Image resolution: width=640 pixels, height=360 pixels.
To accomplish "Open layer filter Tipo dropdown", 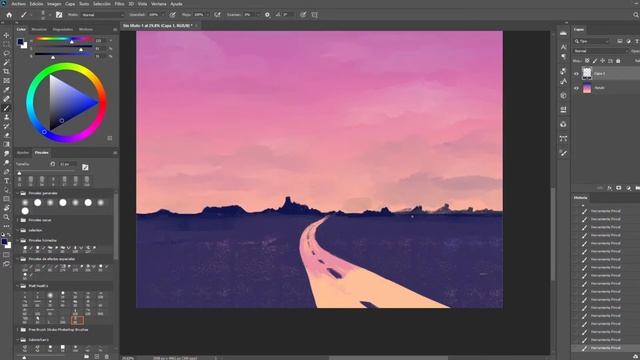I will point(592,41).
